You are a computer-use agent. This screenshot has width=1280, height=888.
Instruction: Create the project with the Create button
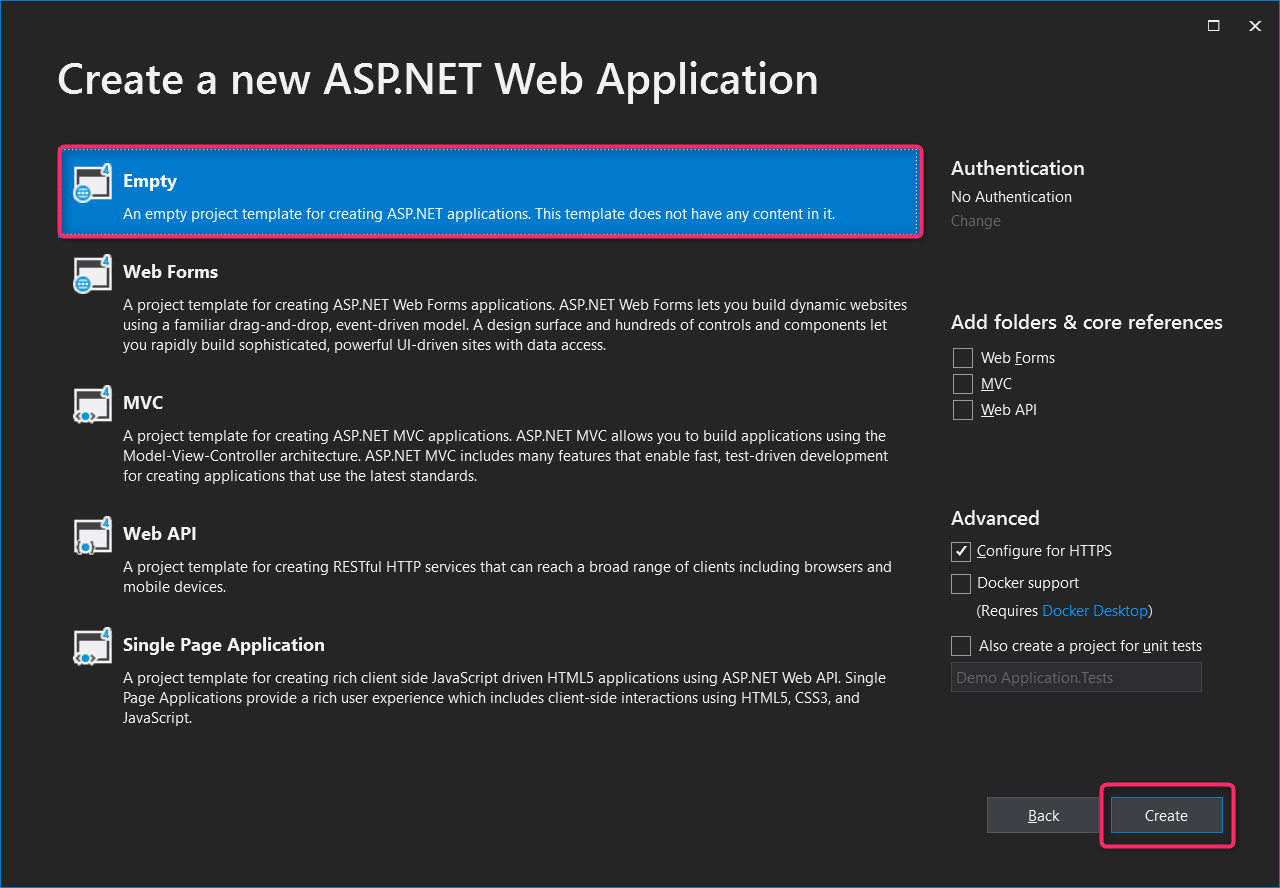pos(1166,816)
